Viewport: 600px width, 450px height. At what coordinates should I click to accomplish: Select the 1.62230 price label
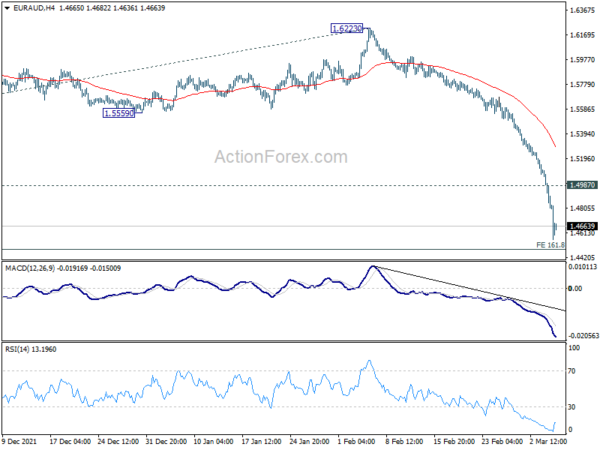pos(347,28)
